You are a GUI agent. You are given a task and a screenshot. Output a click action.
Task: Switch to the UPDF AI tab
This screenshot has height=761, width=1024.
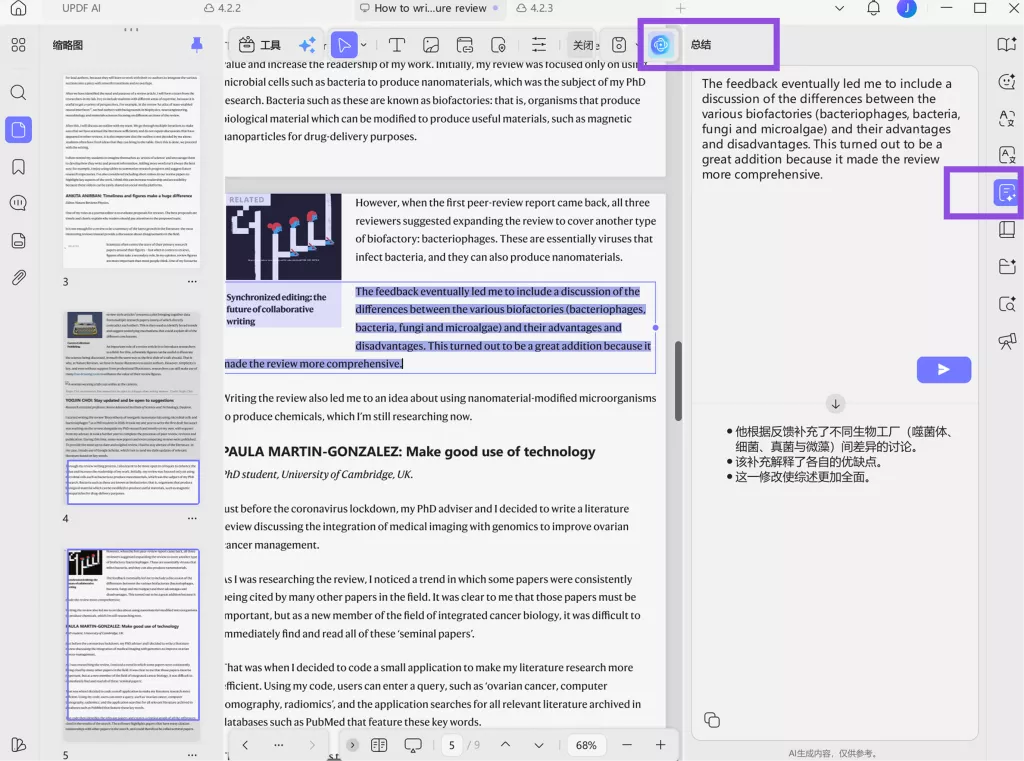coord(81,8)
